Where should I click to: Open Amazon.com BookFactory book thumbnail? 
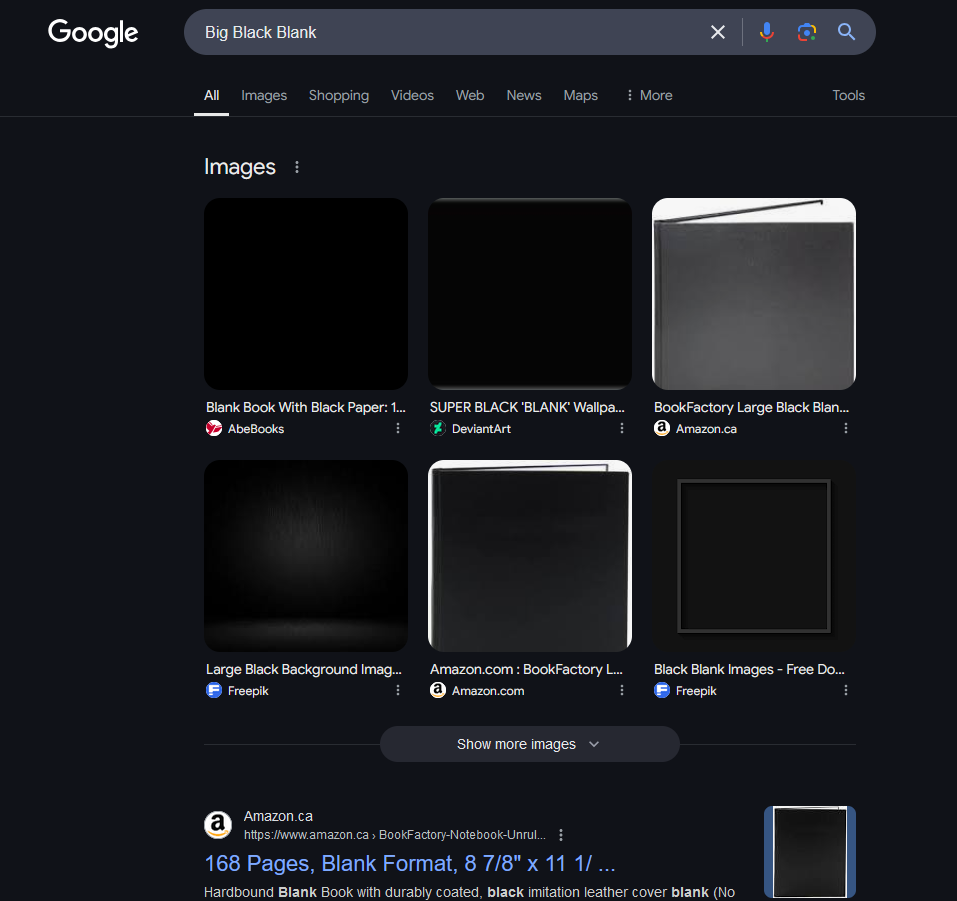[530, 555]
